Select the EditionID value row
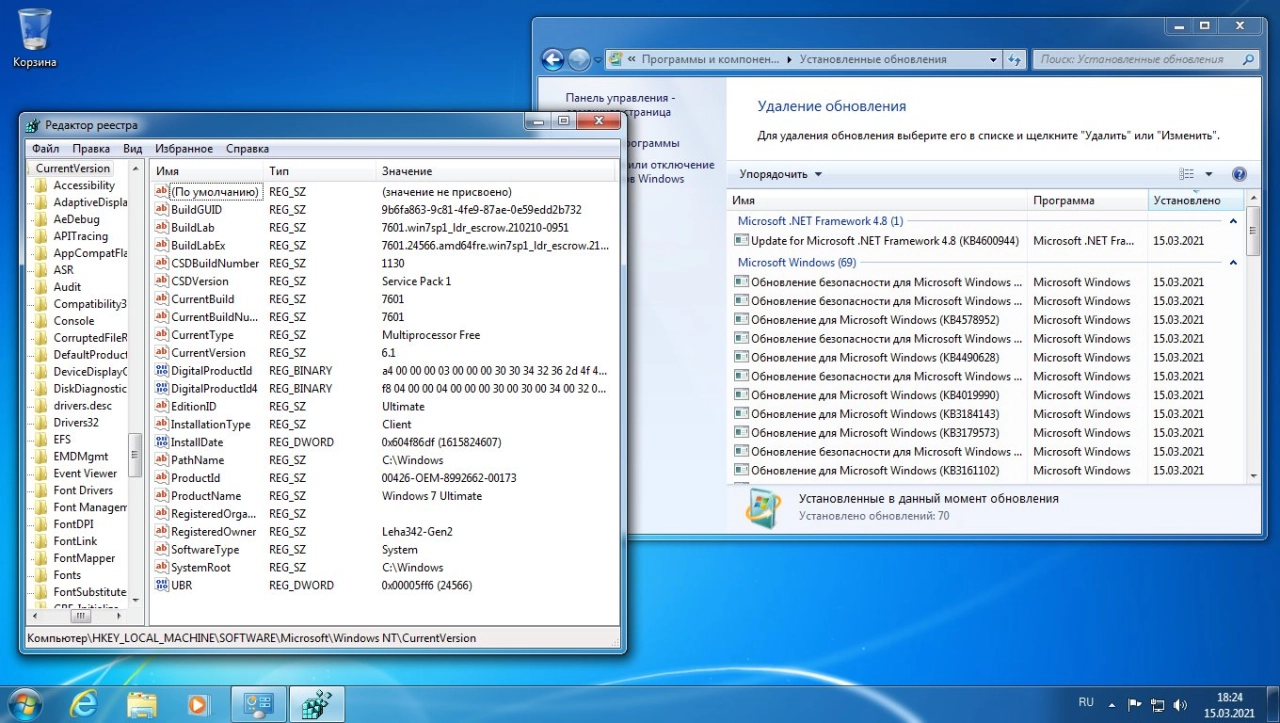The image size is (1280, 723). pyautogui.click(x=386, y=407)
